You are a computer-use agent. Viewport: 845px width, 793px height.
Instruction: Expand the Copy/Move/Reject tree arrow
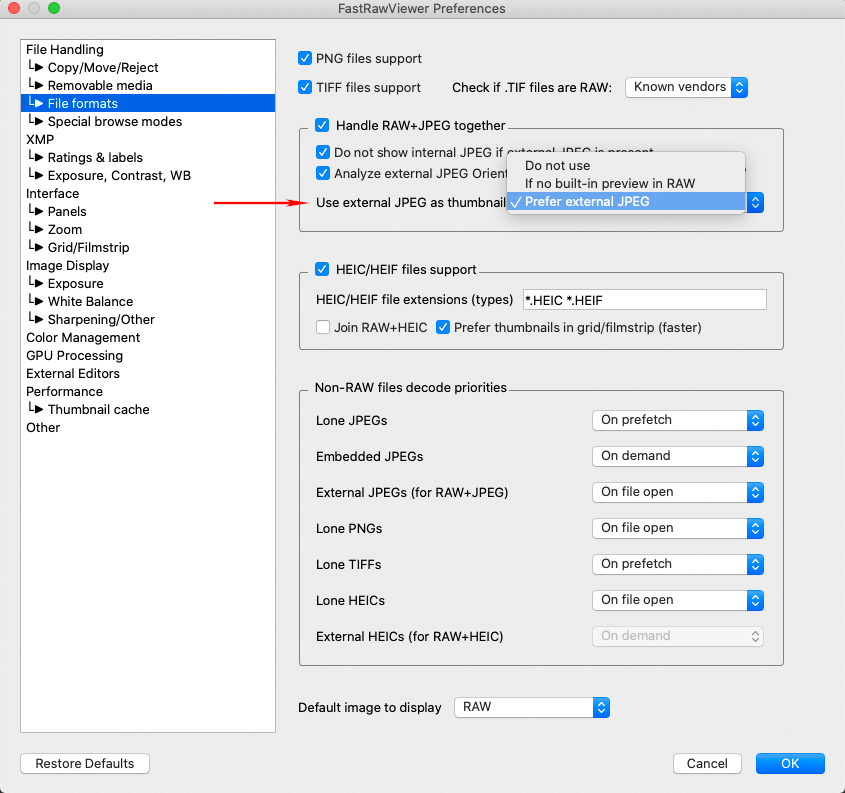click(x=37, y=68)
